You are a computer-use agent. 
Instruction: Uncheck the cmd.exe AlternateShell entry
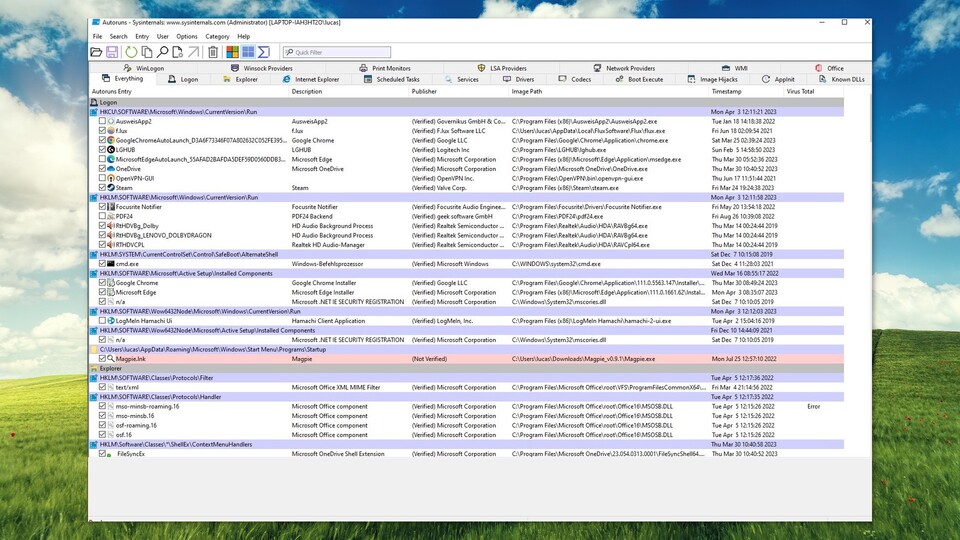pos(102,264)
